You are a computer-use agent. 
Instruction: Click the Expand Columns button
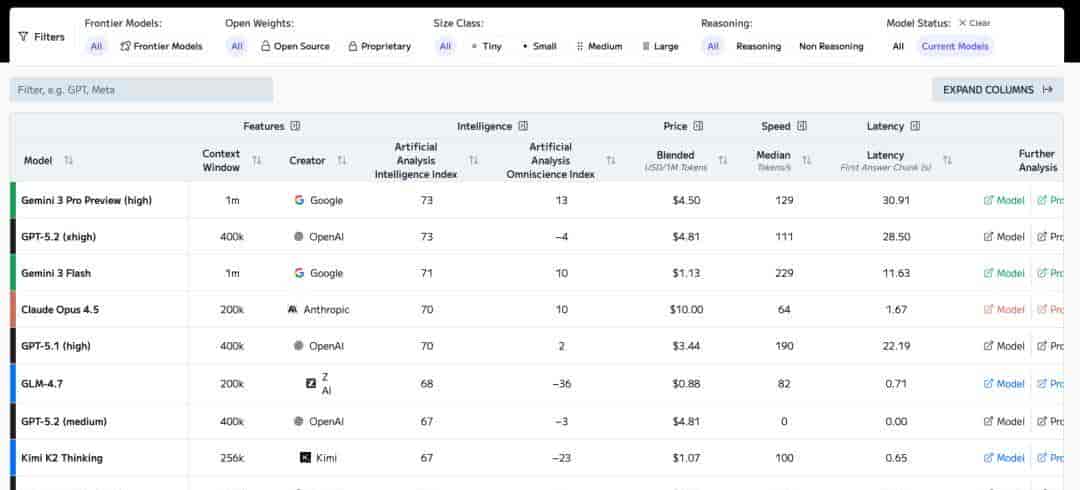(x=997, y=90)
